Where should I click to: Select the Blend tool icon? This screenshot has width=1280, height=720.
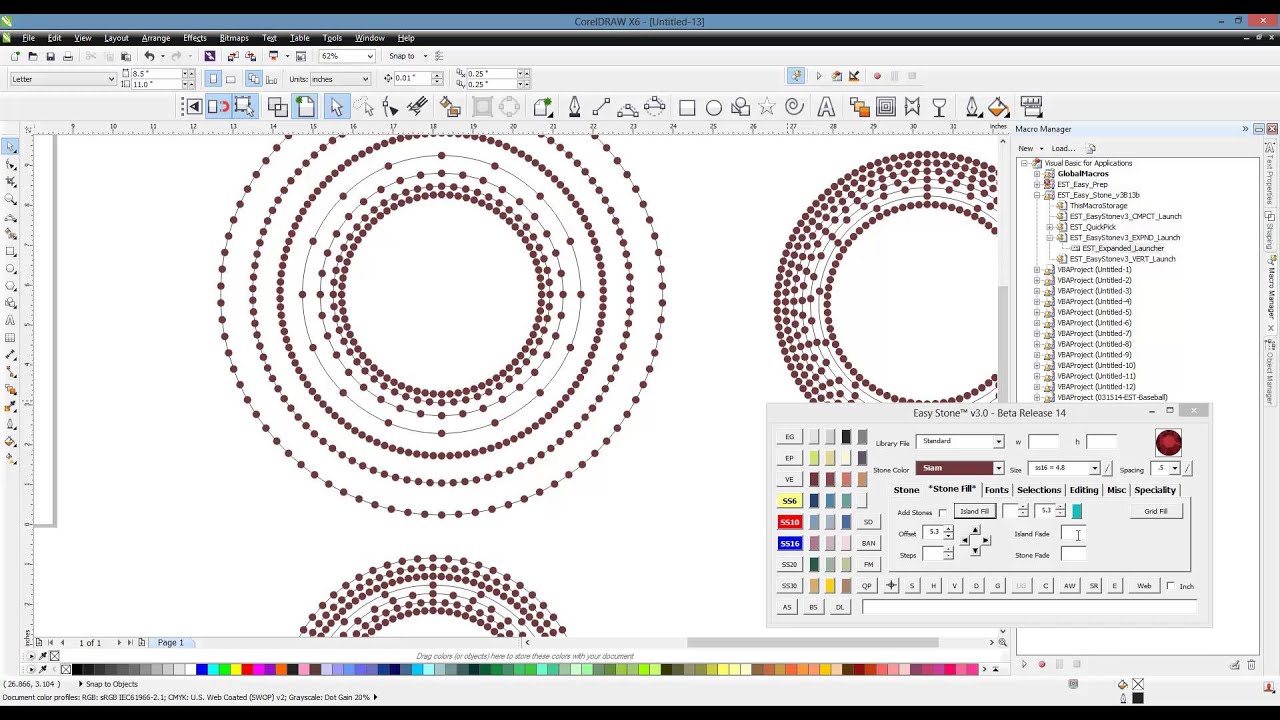(x=860, y=107)
